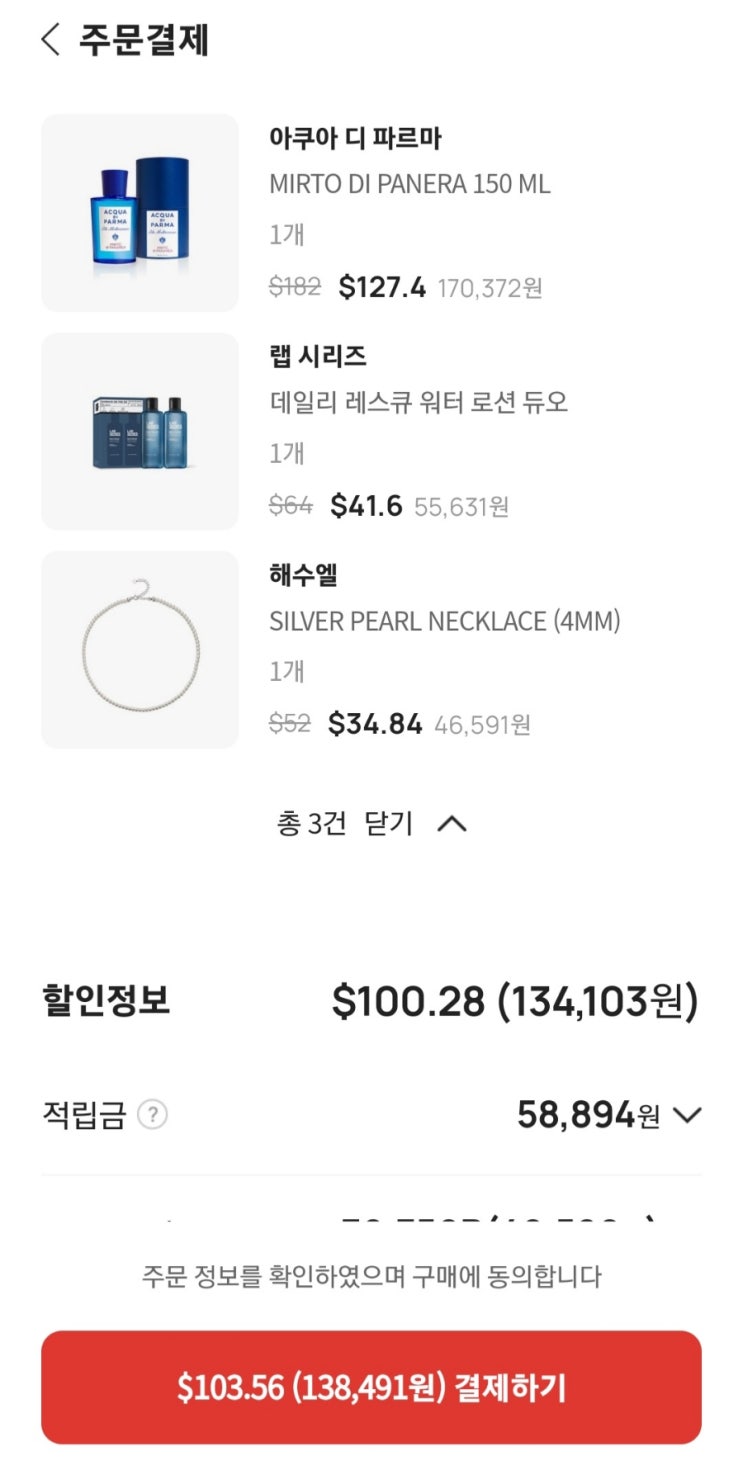Tap the $34.84 necklace sale price

click(x=375, y=724)
